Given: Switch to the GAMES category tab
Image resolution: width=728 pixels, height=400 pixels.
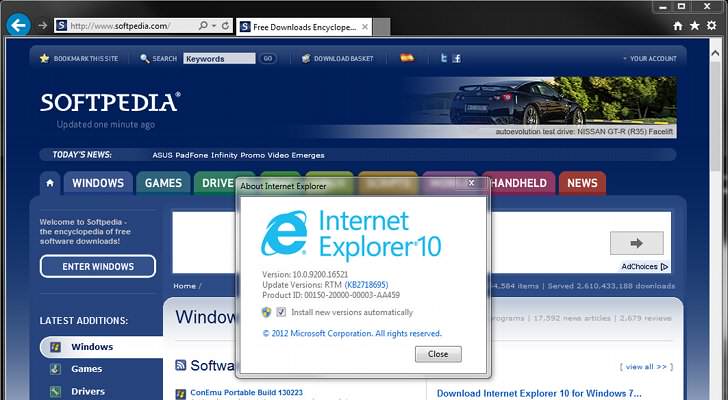Looking at the screenshot, I should click(x=163, y=183).
